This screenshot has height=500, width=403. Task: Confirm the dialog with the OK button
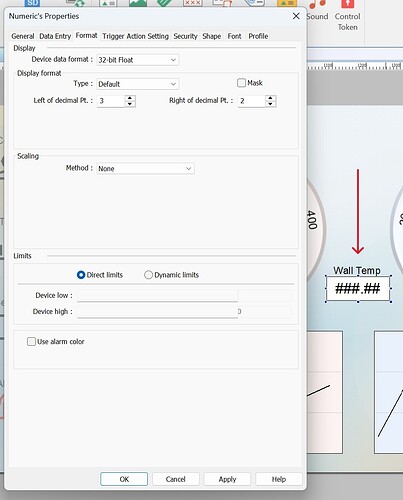[124, 479]
